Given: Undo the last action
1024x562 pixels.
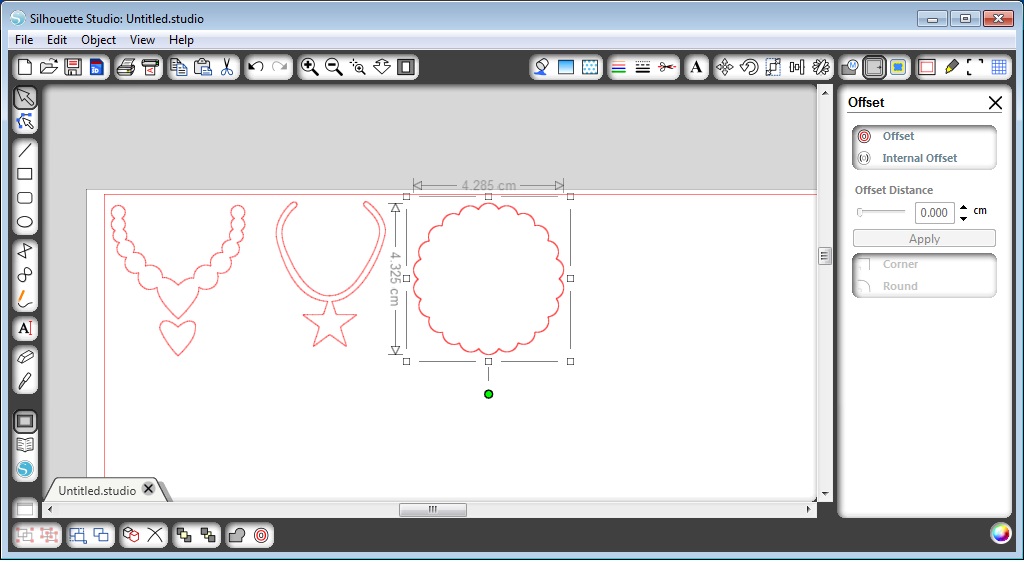Looking at the screenshot, I should click(x=256, y=67).
